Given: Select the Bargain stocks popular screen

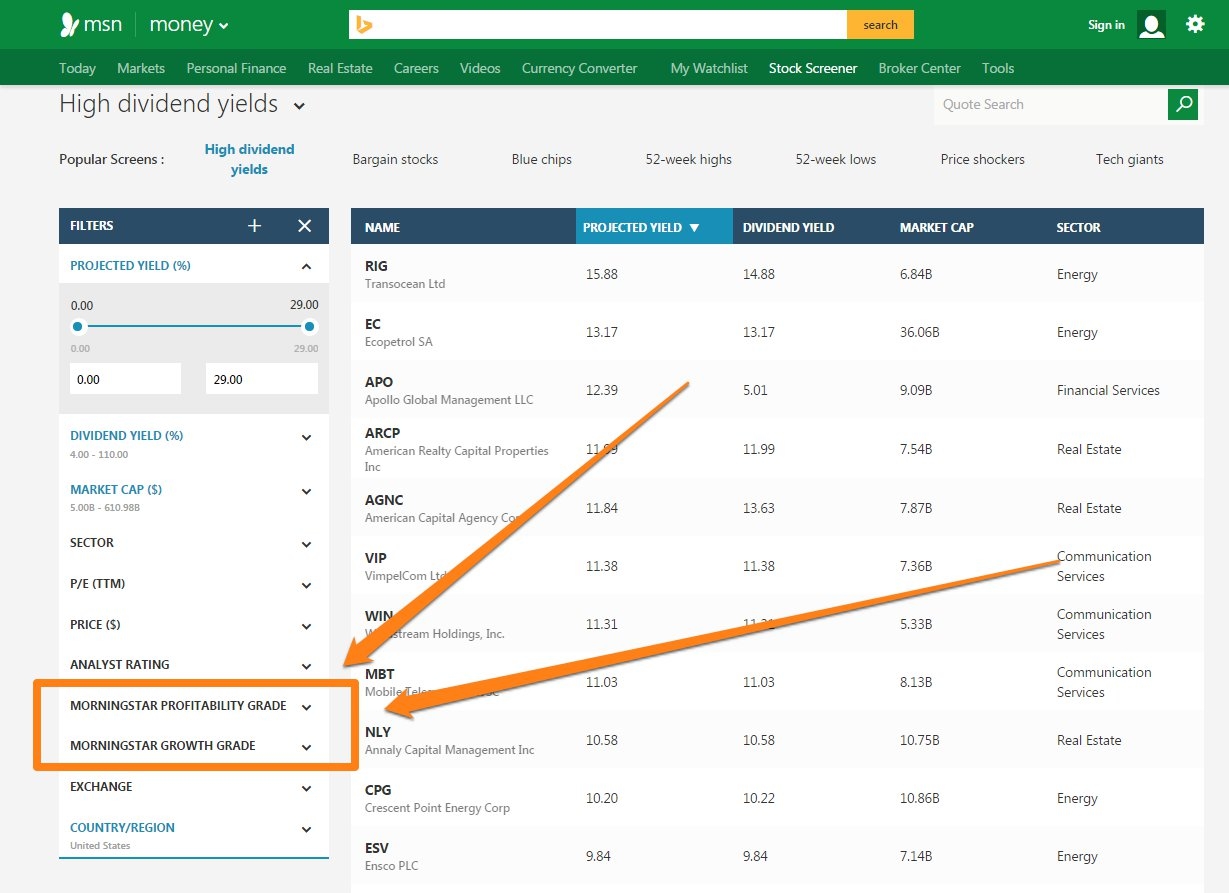Looking at the screenshot, I should tap(395, 159).
